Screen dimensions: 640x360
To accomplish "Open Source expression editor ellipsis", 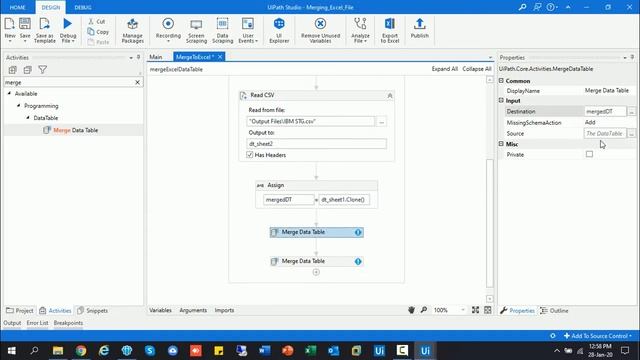I will (631, 133).
